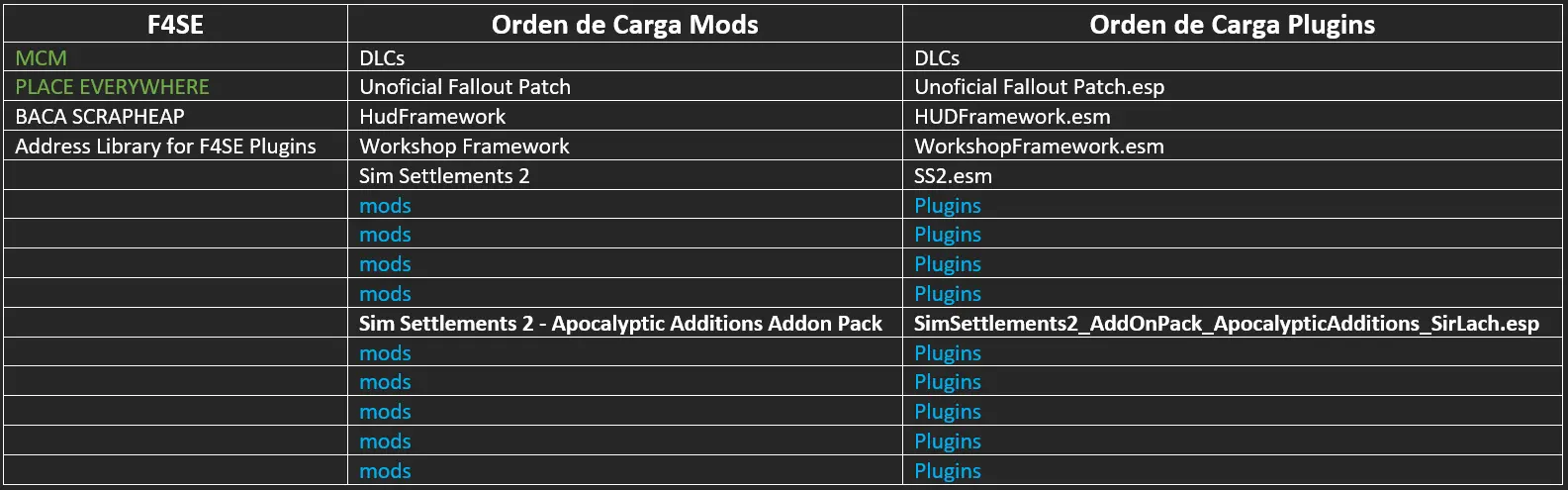This screenshot has width=1568, height=490.
Task: Click first blue mods entry below Sim Settlements 2
Action: tap(385, 205)
